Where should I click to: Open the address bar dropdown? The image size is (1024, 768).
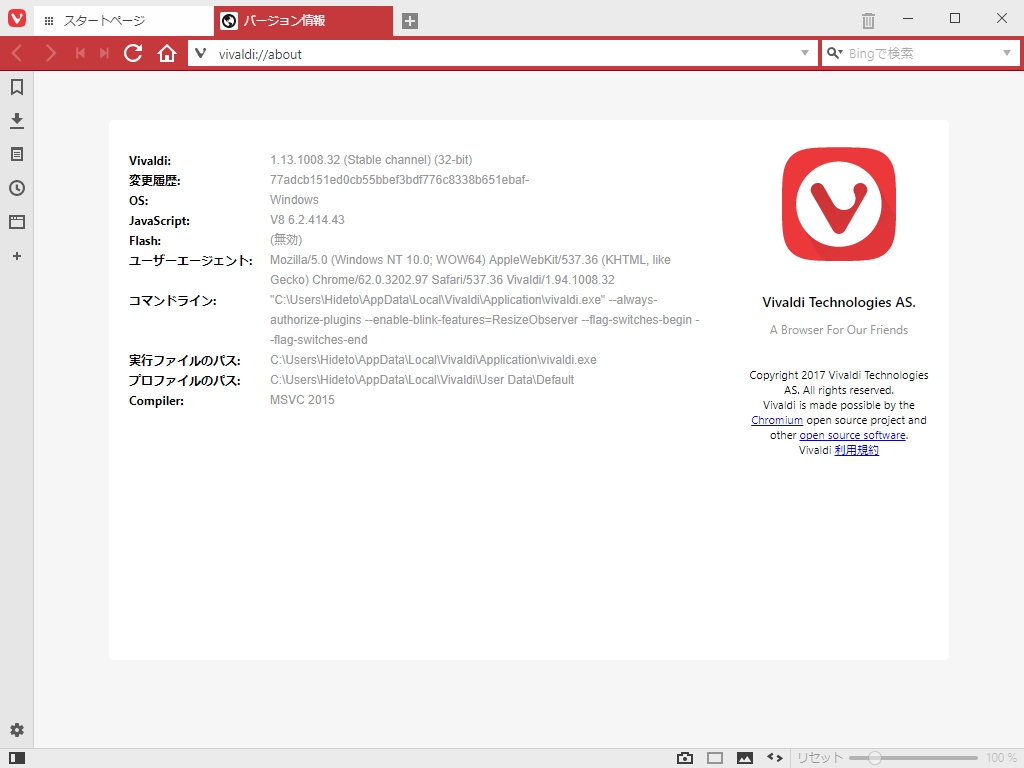tap(805, 53)
